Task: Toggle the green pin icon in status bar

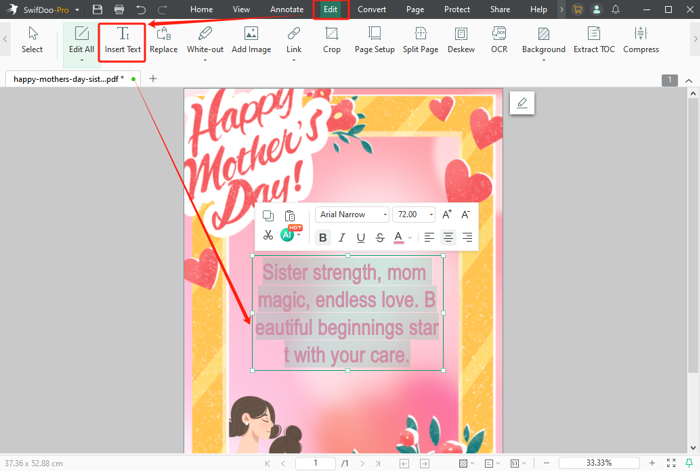Action: 689,463
